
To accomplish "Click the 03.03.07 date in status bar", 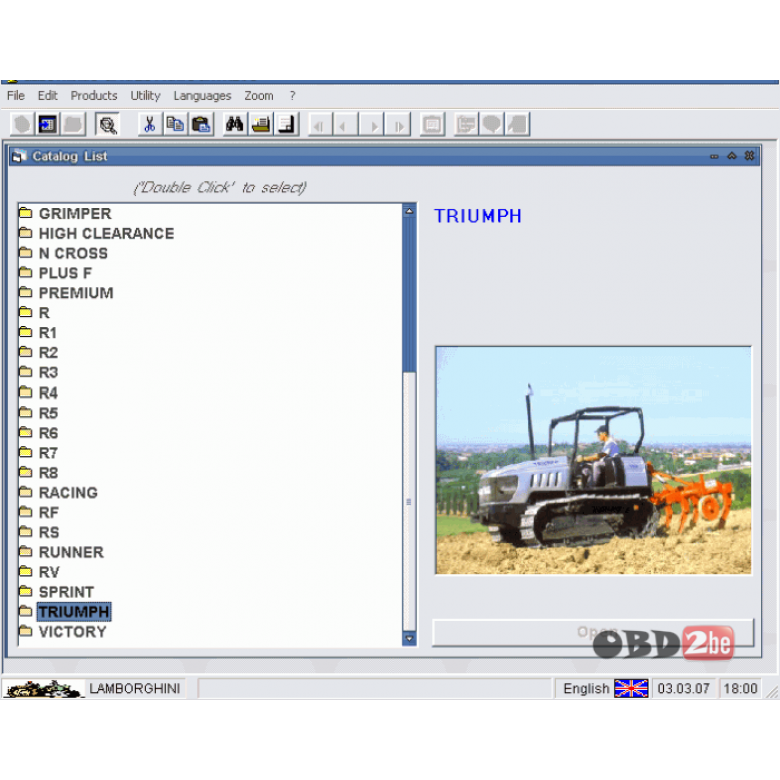I will coord(683,689).
